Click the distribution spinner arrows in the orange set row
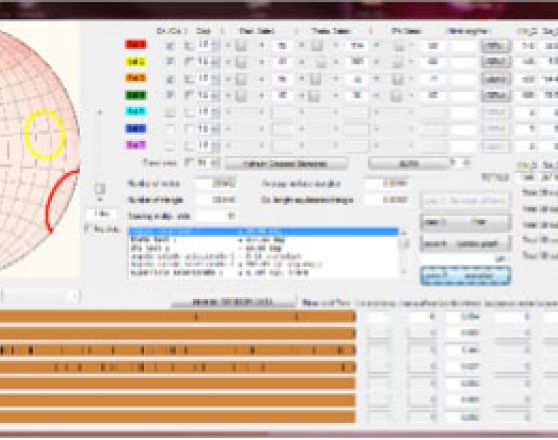This screenshot has width=558, height=440. click(x=216, y=79)
